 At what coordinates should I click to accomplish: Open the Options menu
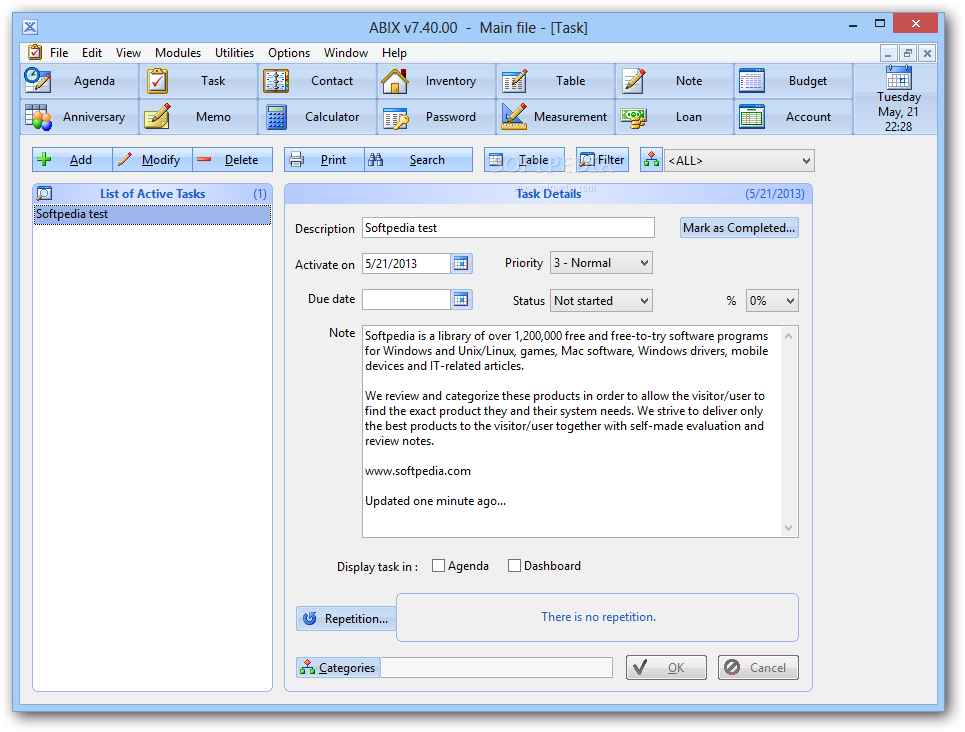click(x=289, y=53)
